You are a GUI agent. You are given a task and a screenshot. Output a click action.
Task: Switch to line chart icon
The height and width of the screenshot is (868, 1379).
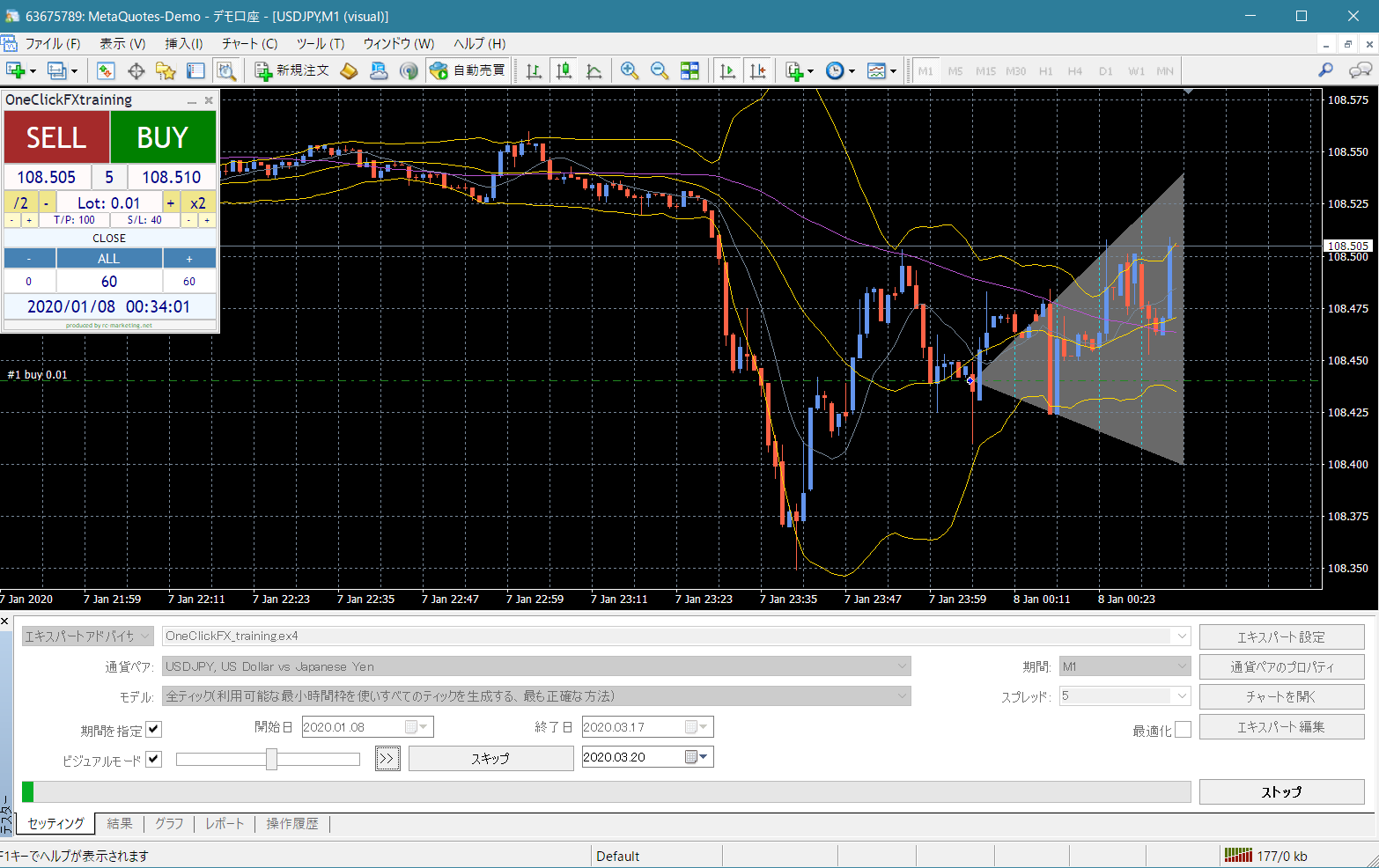click(594, 71)
